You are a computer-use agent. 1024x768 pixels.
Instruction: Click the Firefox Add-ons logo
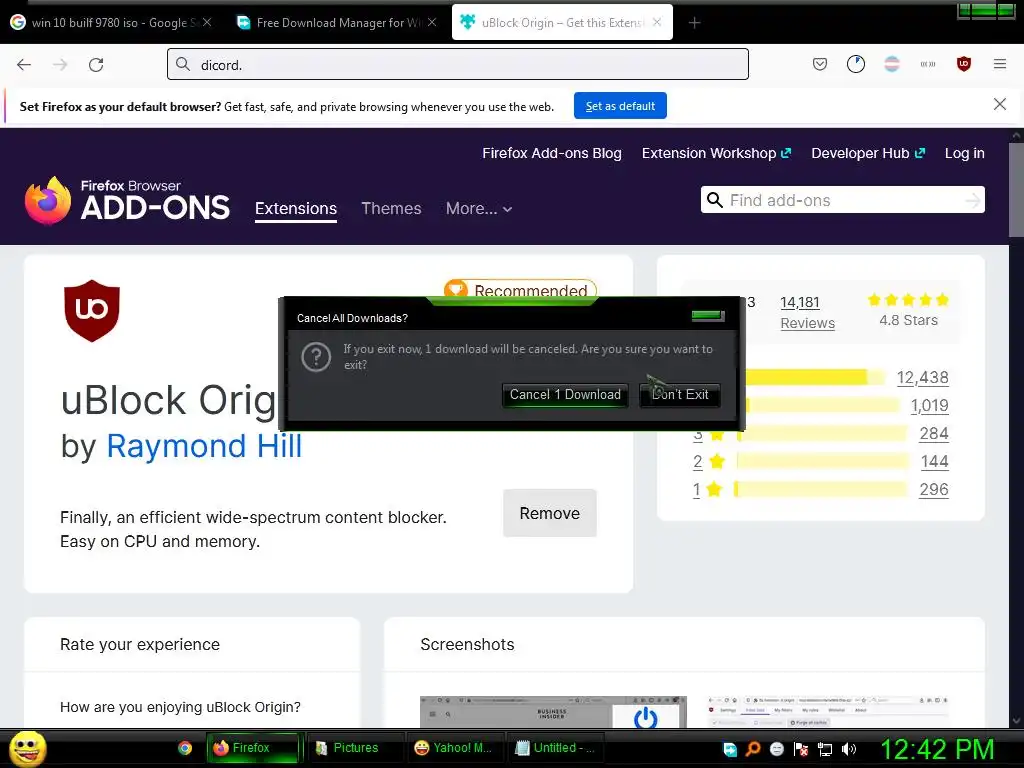click(x=127, y=200)
